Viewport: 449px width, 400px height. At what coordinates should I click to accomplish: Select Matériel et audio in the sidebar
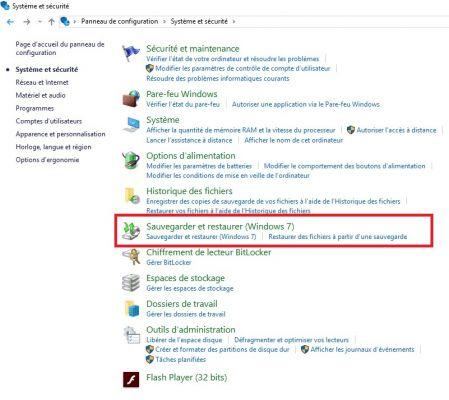[x=40, y=95]
